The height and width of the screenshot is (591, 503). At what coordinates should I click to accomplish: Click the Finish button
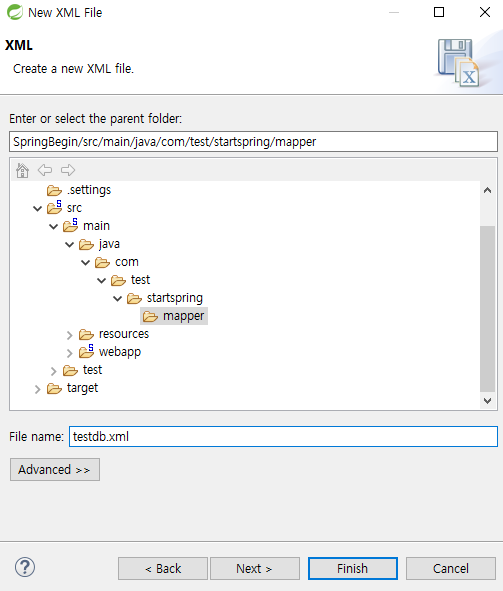353,568
